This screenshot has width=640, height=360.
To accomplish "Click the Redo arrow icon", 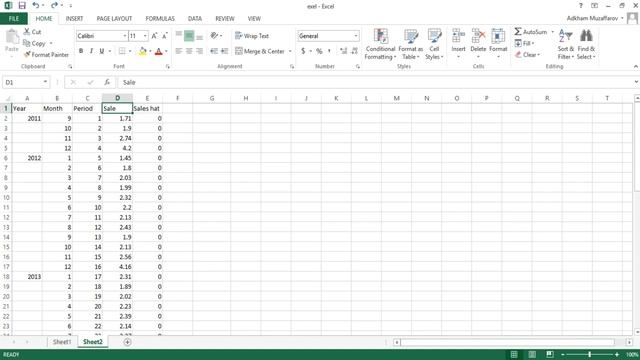I will pos(54,5).
